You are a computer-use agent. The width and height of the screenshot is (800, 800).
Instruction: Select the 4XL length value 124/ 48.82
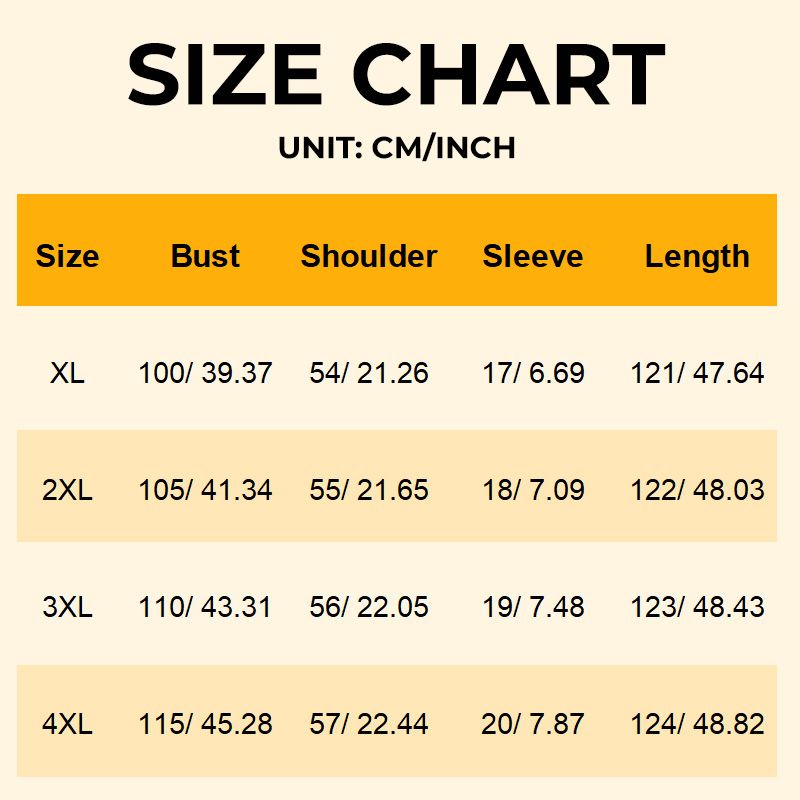(697, 724)
